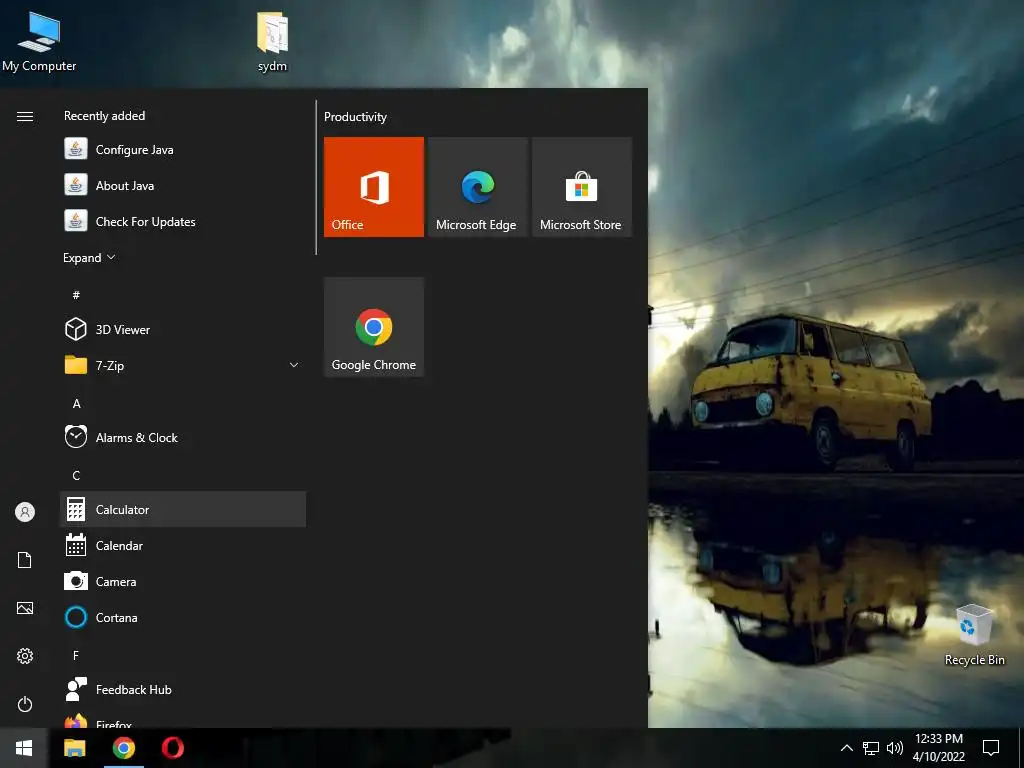The width and height of the screenshot is (1024, 768).
Task: Open Cortana from the app list
Action: tap(183, 617)
